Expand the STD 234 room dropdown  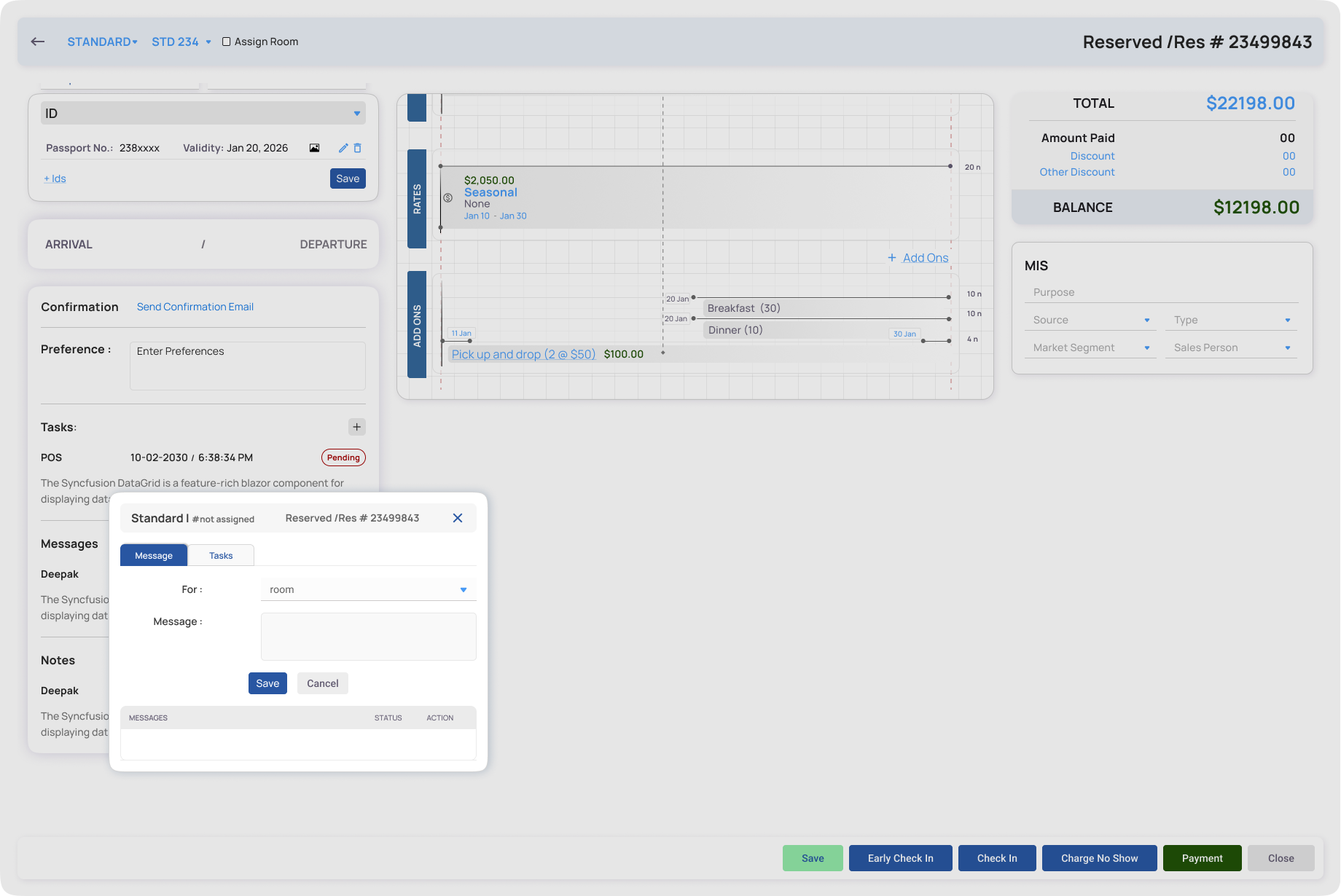point(181,42)
